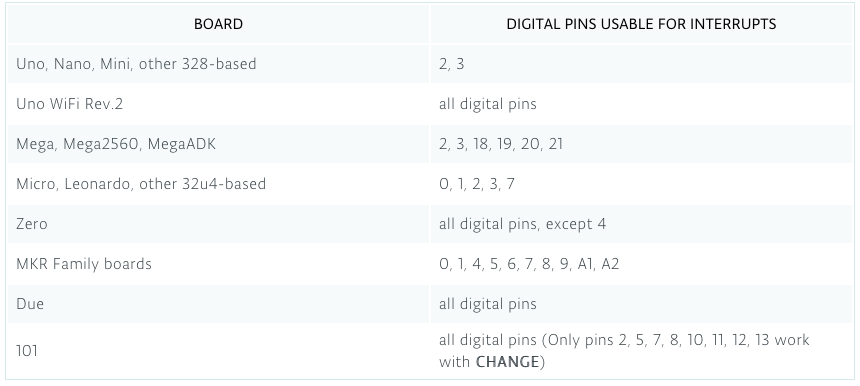Viewport: 860px width, 386px height.
Task: Select the MKR pins list ending in A2
Action: click(x=529, y=264)
